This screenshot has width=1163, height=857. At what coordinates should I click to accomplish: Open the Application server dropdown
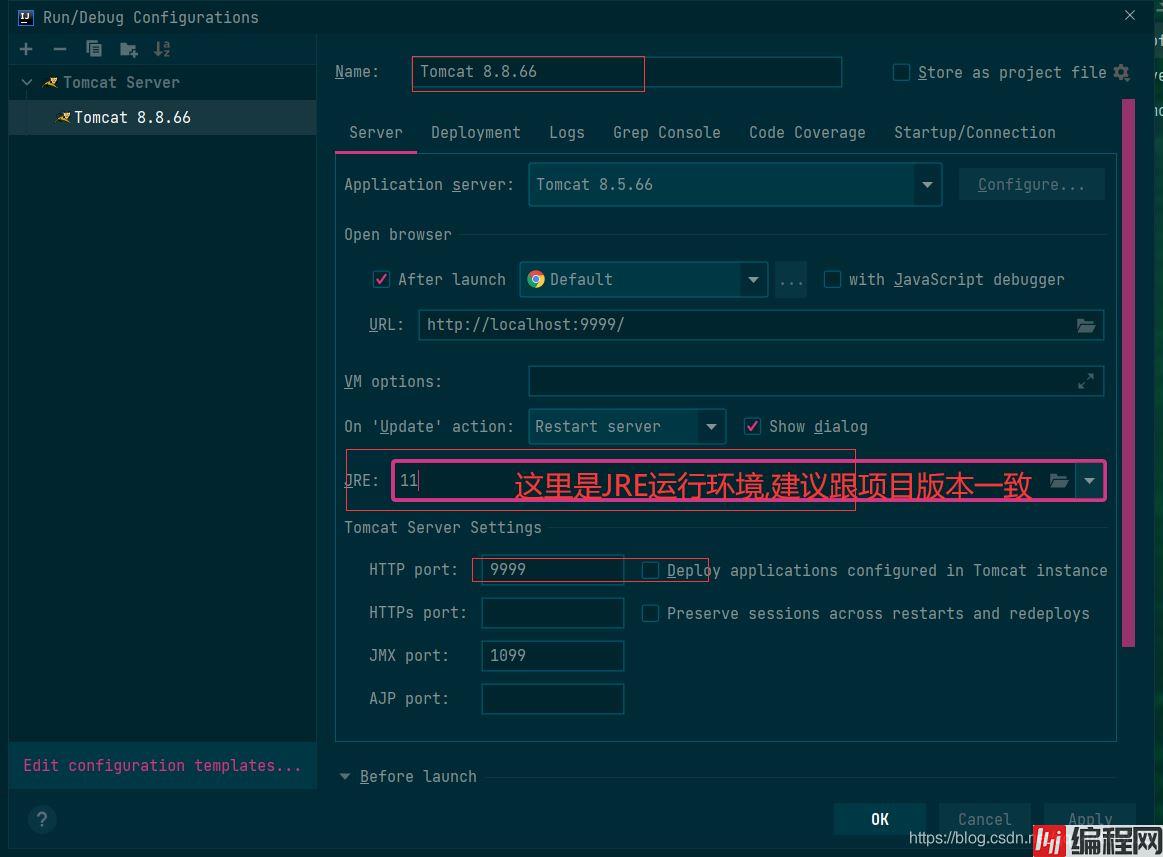[x=927, y=184]
